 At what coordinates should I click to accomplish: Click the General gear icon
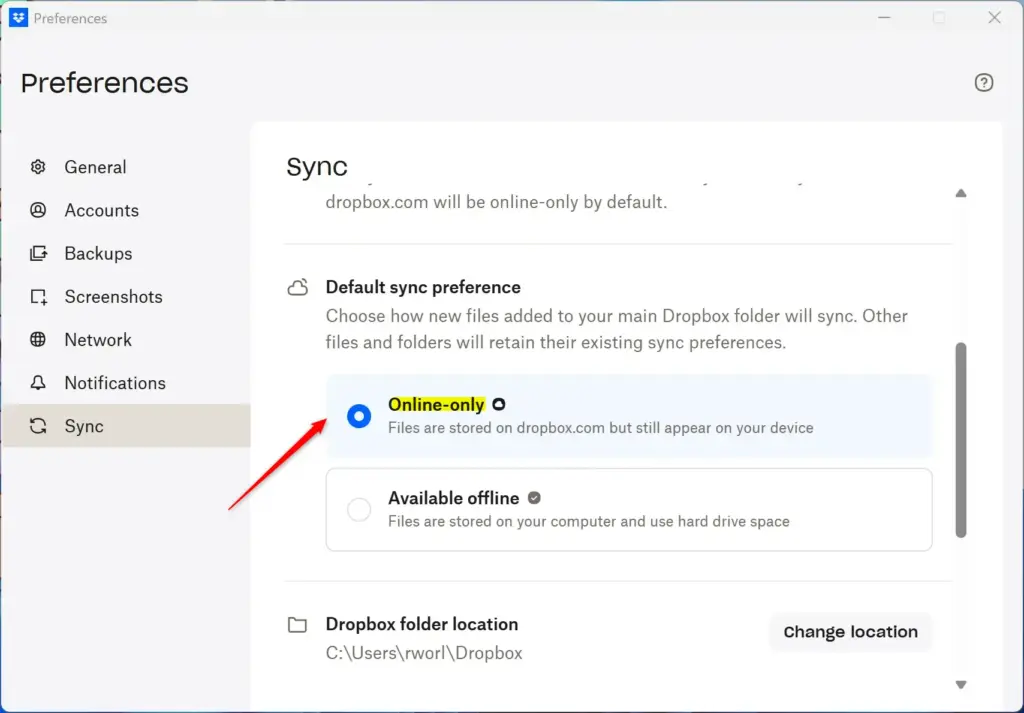[x=38, y=167]
